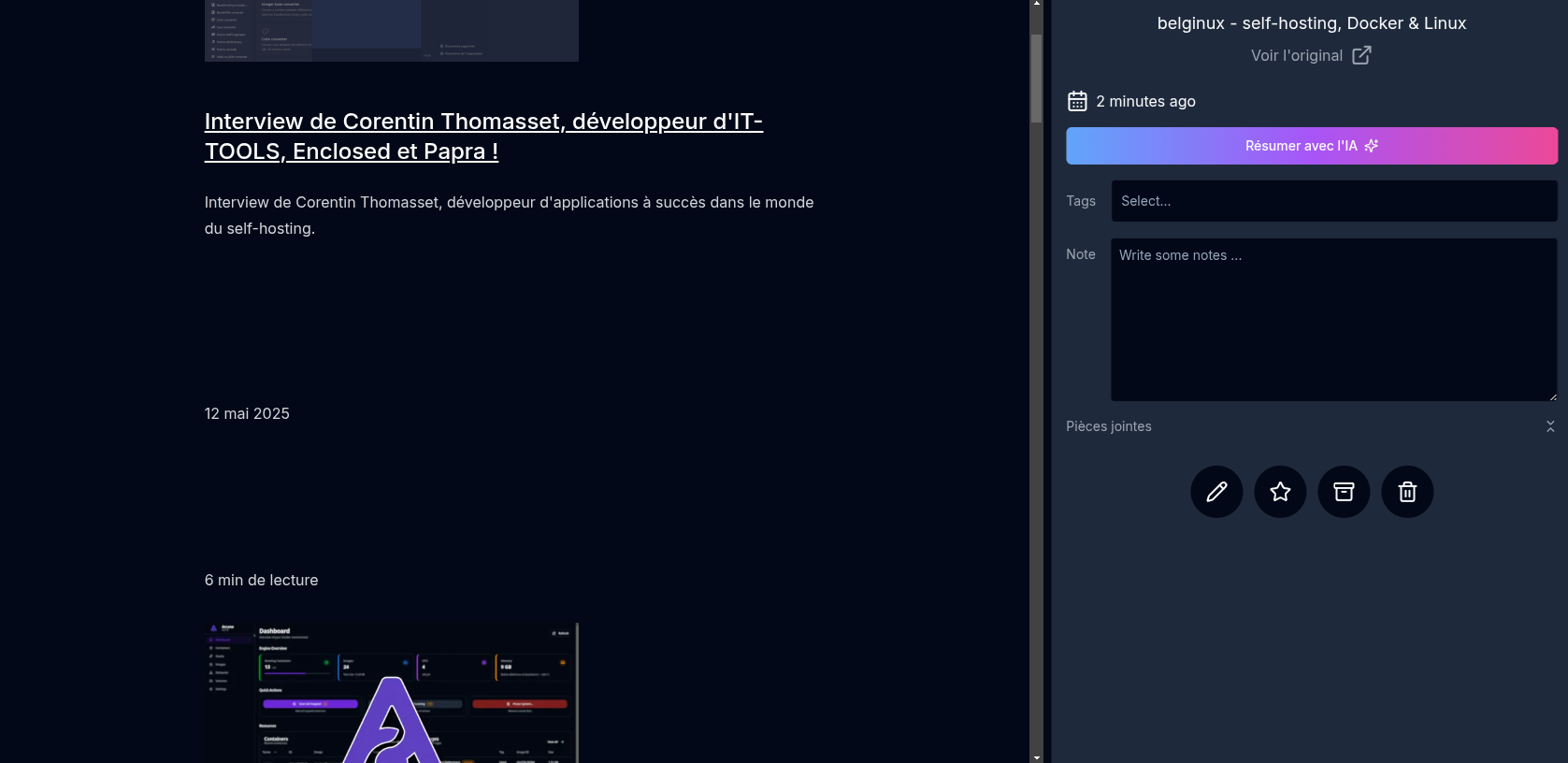The image size is (1568, 763).
Task: Click the belginux bookmark title
Action: pyautogui.click(x=1312, y=23)
